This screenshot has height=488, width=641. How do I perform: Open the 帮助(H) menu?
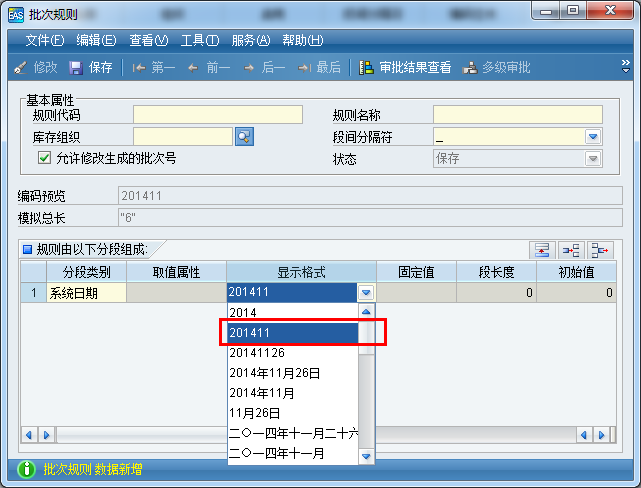[x=302, y=40]
